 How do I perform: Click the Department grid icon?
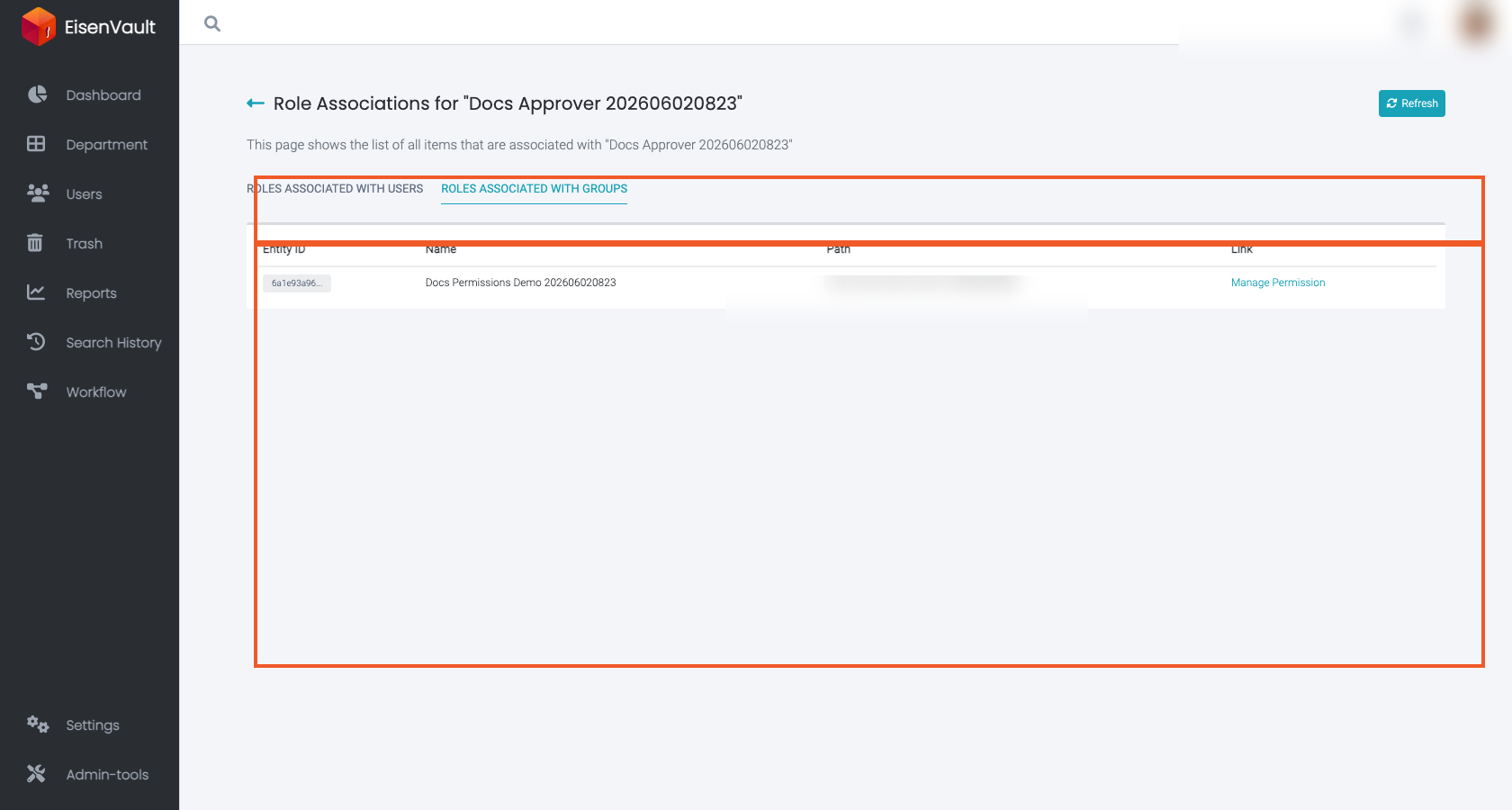pos(36,144)
